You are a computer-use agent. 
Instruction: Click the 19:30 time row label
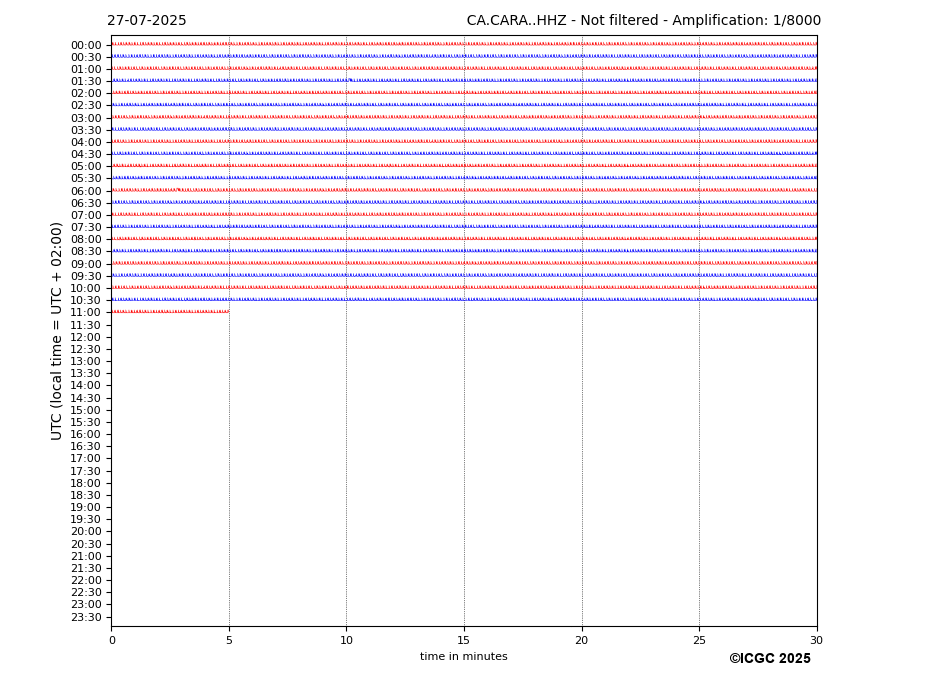(x=86, y=520)
